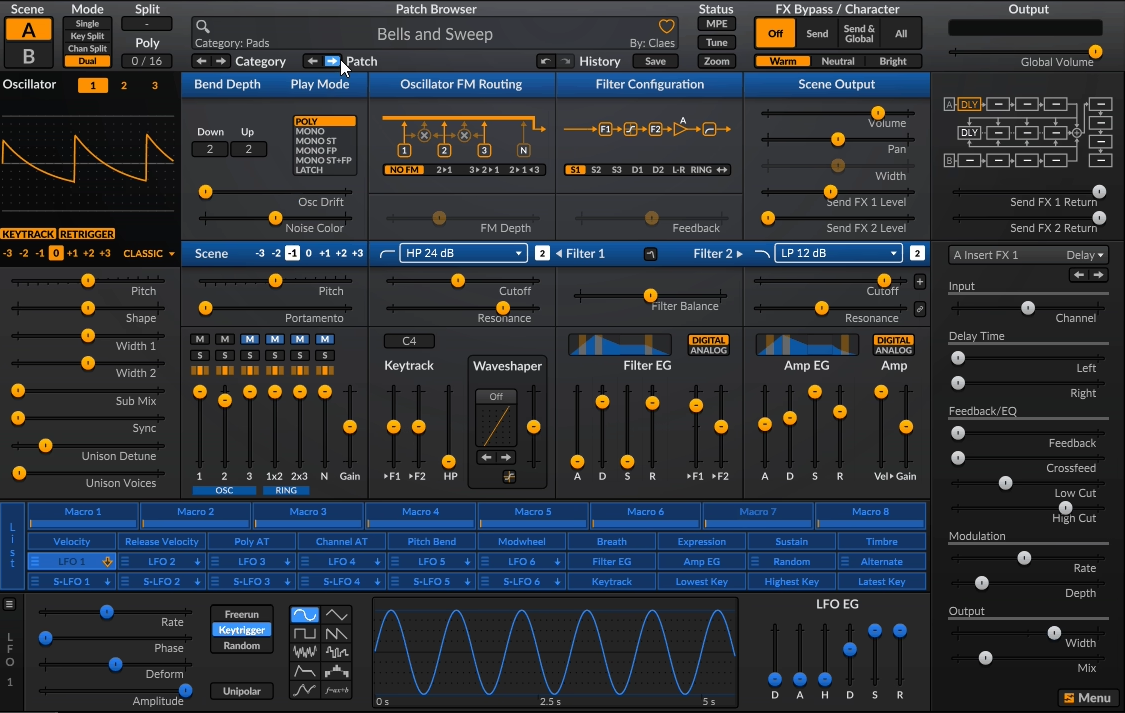1125x713 pixels.
Task: Go to the previous category arrow
Action: pyautogui.click(x=200, y=61)
